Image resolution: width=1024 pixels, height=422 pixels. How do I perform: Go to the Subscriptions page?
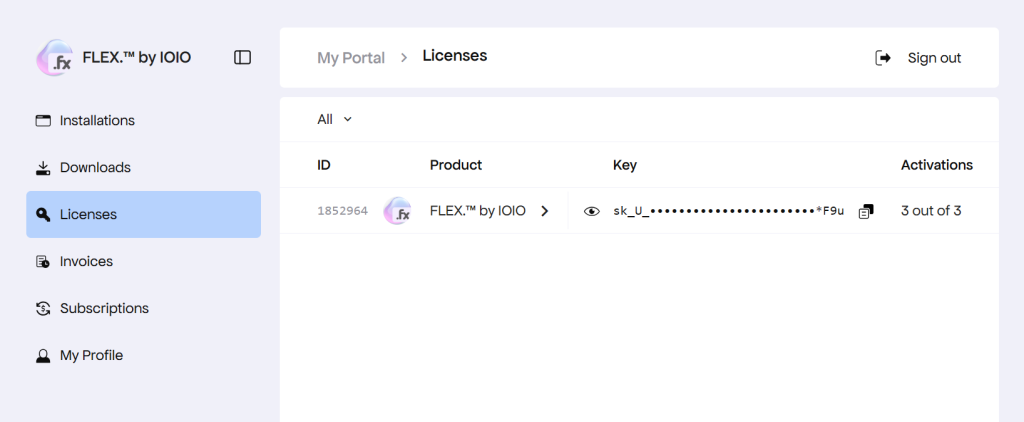pyautogui.click(x=104, y=309)
